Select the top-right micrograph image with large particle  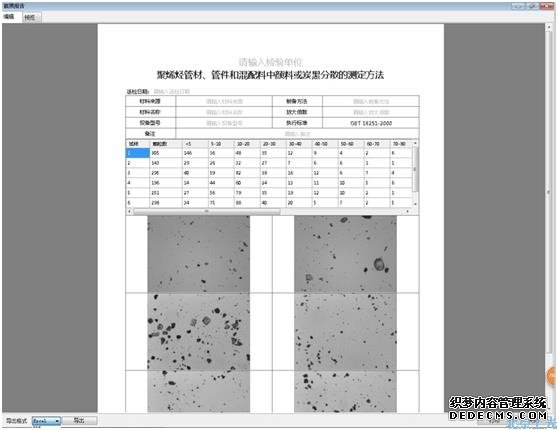coord(345,254)
